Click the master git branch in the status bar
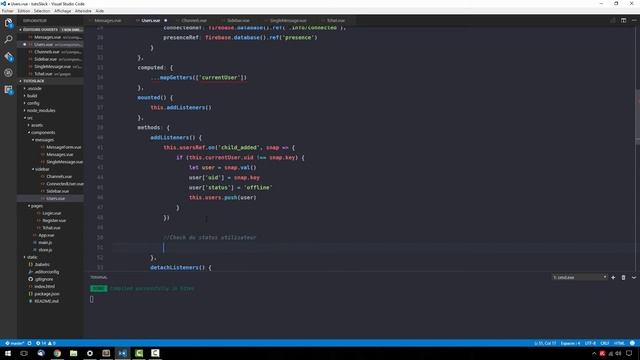The width and height of the screenshot is (640, 360). (x=14, y=343)
